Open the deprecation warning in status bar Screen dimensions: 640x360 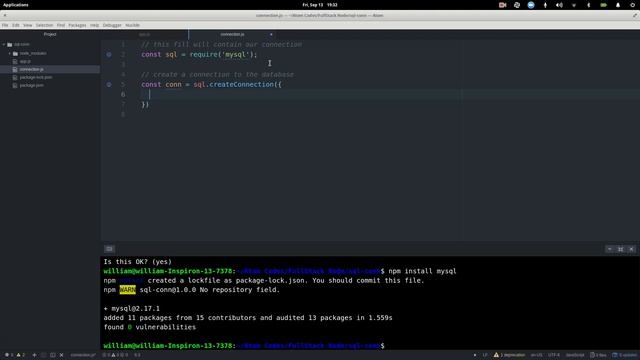(509, 355)
